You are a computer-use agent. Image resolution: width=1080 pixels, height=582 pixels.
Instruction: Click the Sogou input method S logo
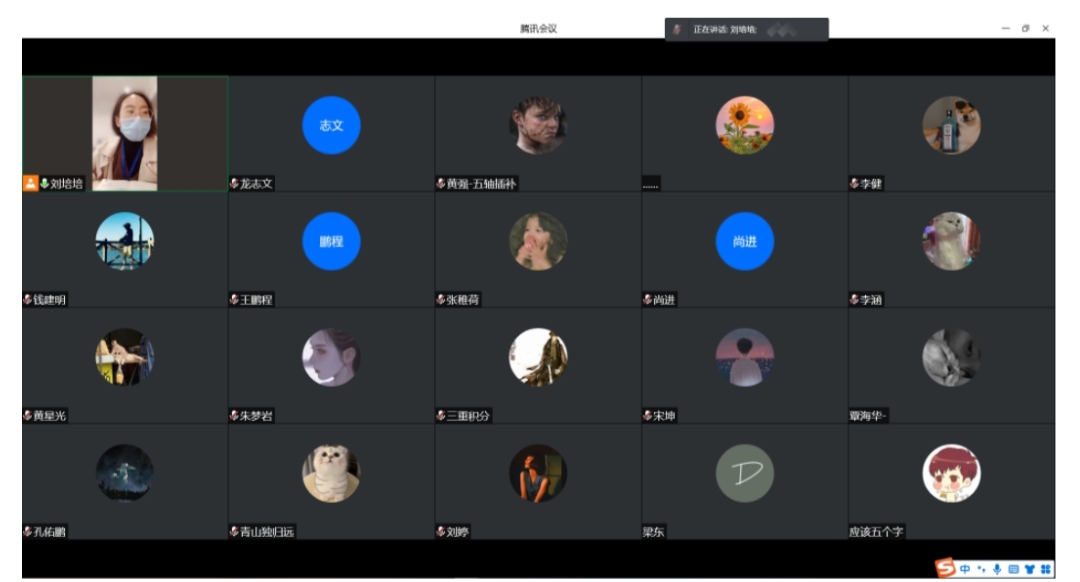[x=945, y=568]
